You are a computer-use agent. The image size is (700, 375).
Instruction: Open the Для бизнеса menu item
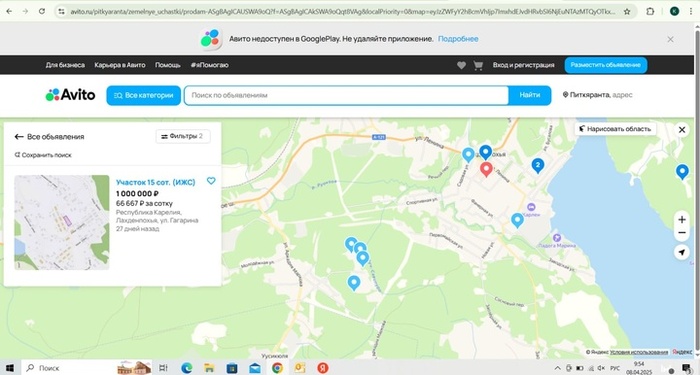(x=65, y=65)
